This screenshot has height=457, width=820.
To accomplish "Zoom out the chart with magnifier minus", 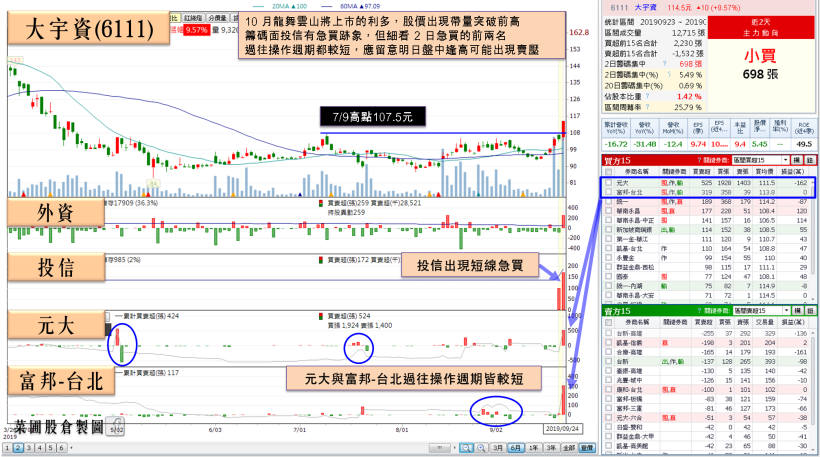I will (x=466, y=448).
